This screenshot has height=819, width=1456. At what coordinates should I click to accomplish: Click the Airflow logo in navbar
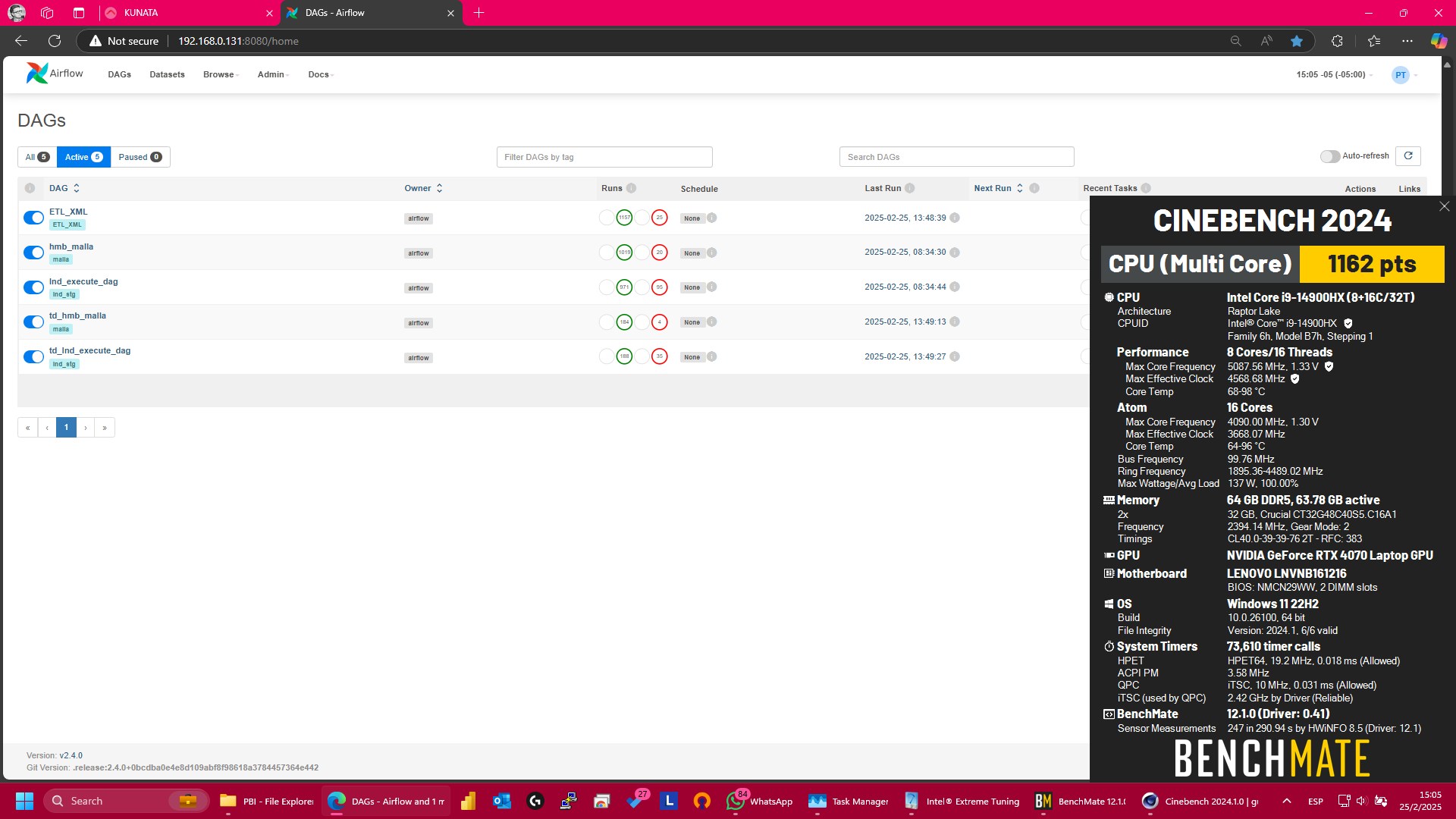[55, 74]
